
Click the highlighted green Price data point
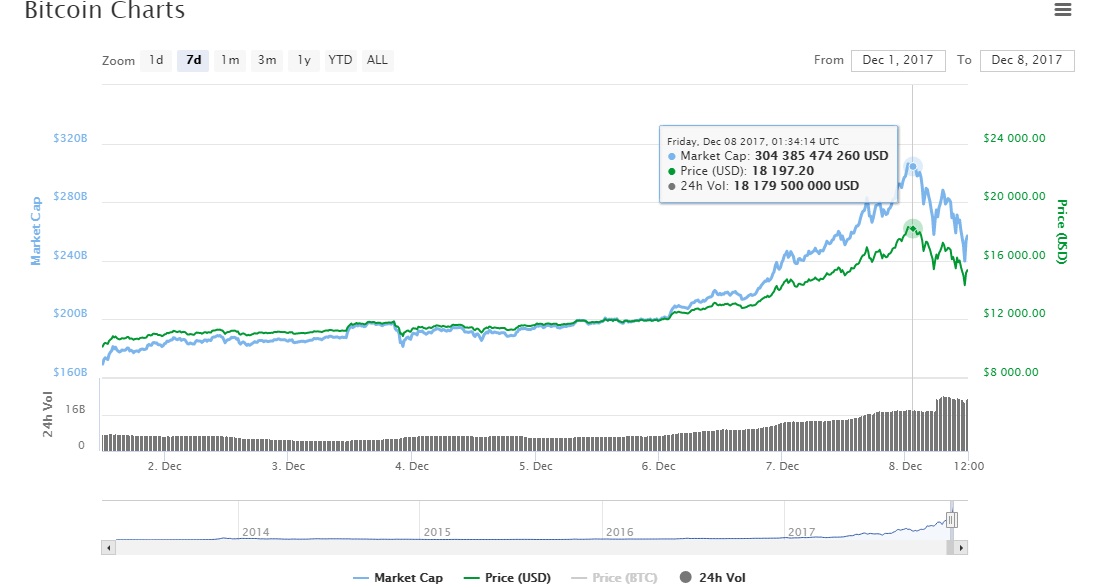point(912,228)
